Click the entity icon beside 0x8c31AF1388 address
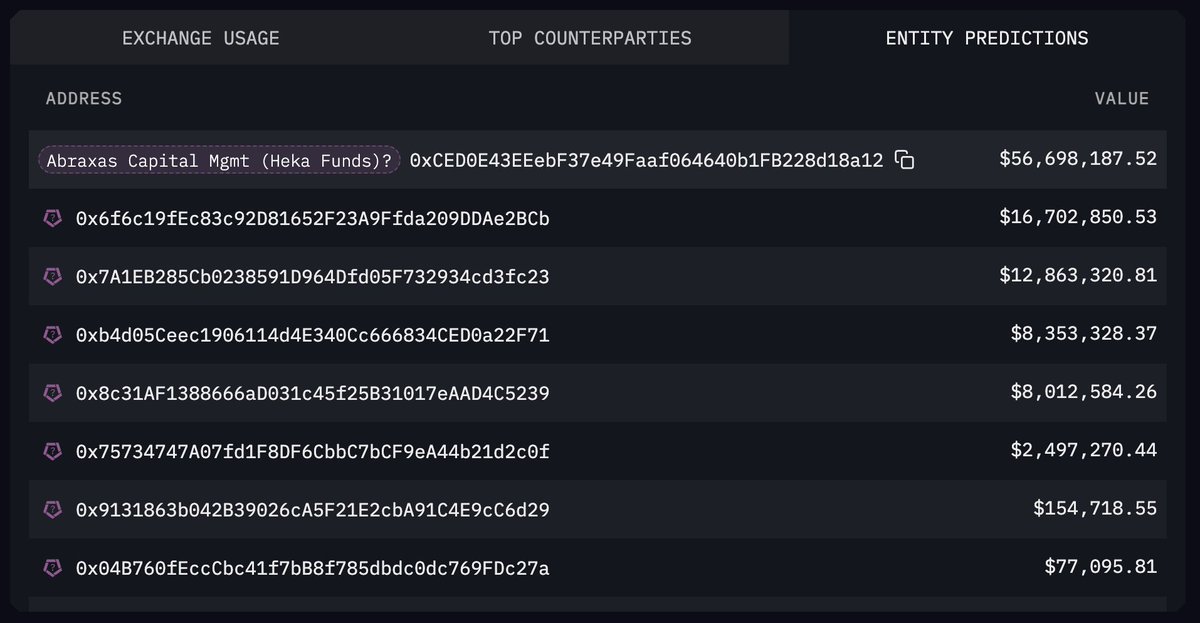Screen dimensions: 1200x623 [52, 393]
